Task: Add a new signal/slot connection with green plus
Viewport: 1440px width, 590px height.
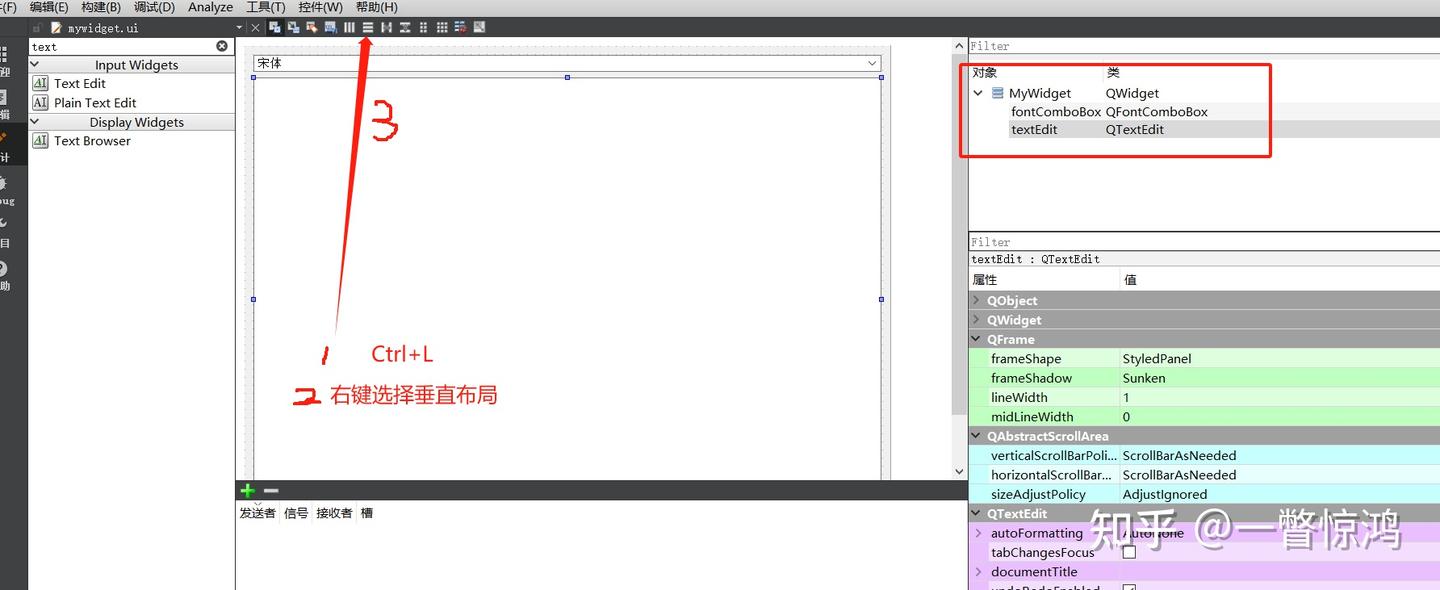Action: tap(248, 491)
